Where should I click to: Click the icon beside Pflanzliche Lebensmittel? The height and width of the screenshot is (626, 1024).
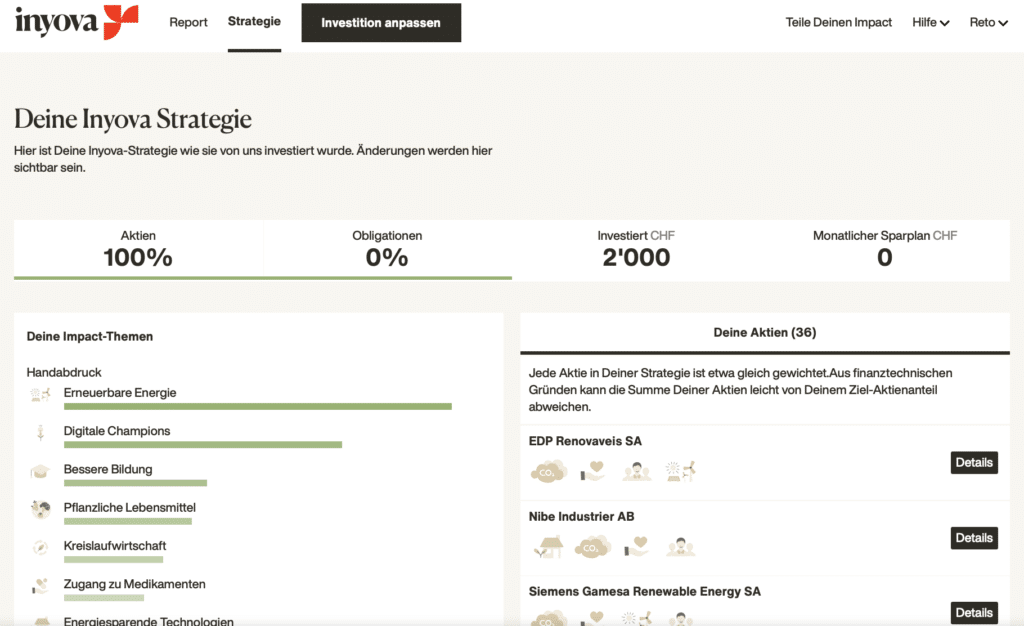tap(40, 509)
